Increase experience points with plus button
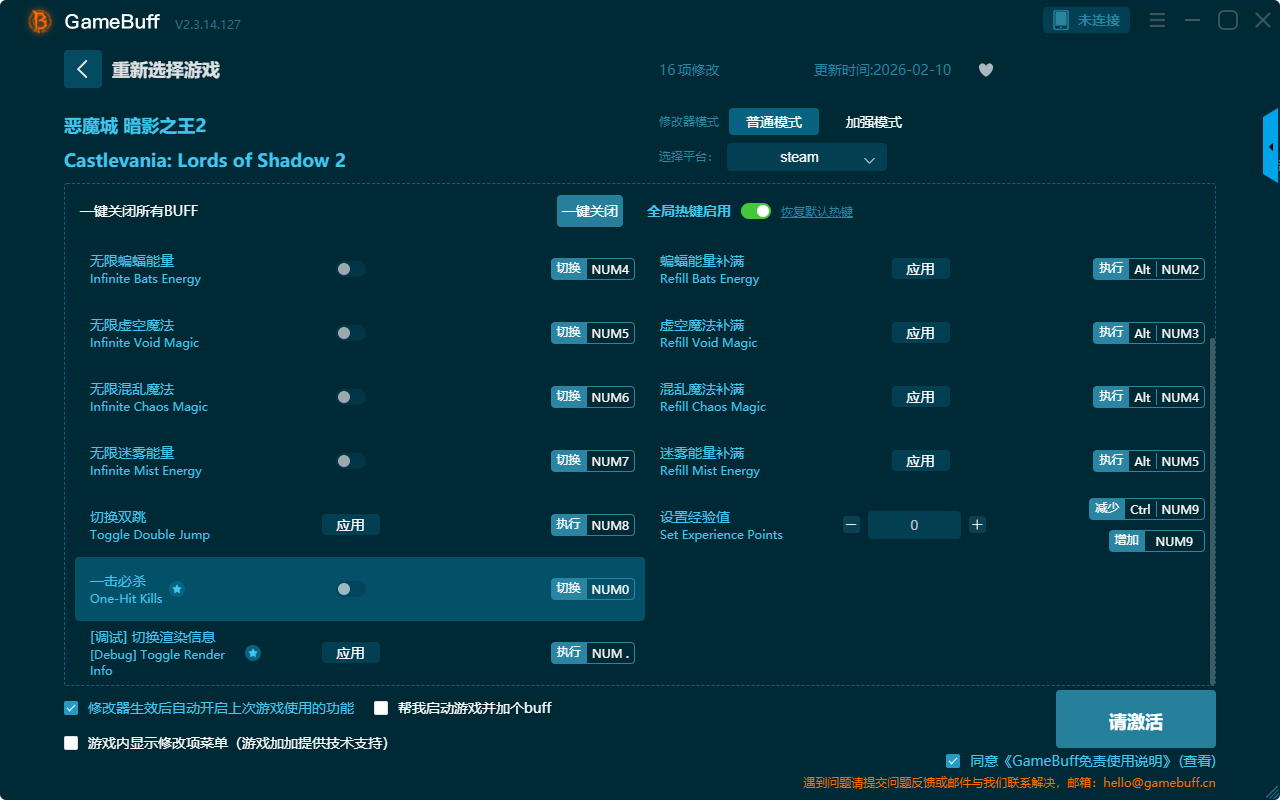This screenshot has width=1280, height=800. (977, 525)
